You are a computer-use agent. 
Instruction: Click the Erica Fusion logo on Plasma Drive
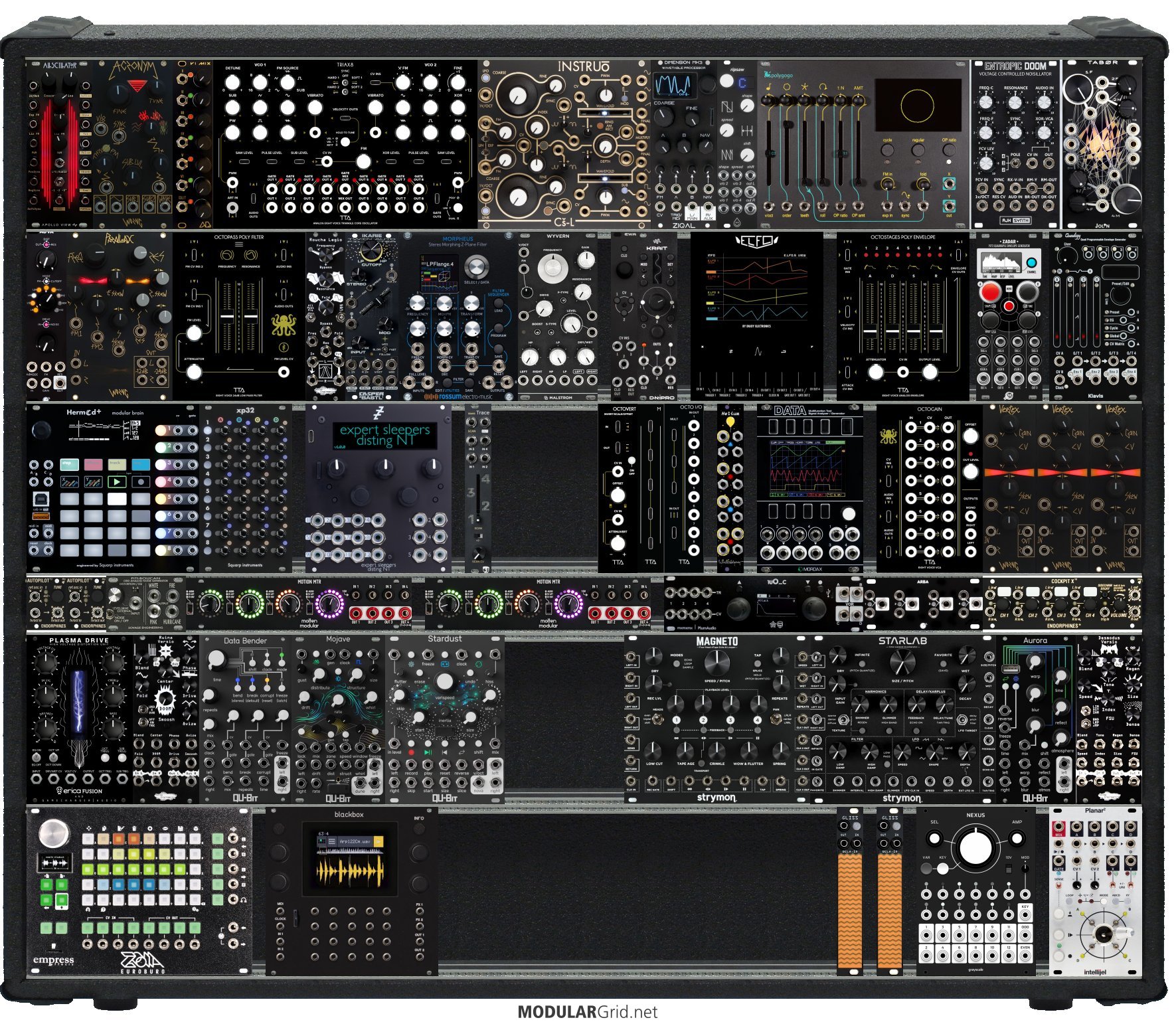[80, 790]
